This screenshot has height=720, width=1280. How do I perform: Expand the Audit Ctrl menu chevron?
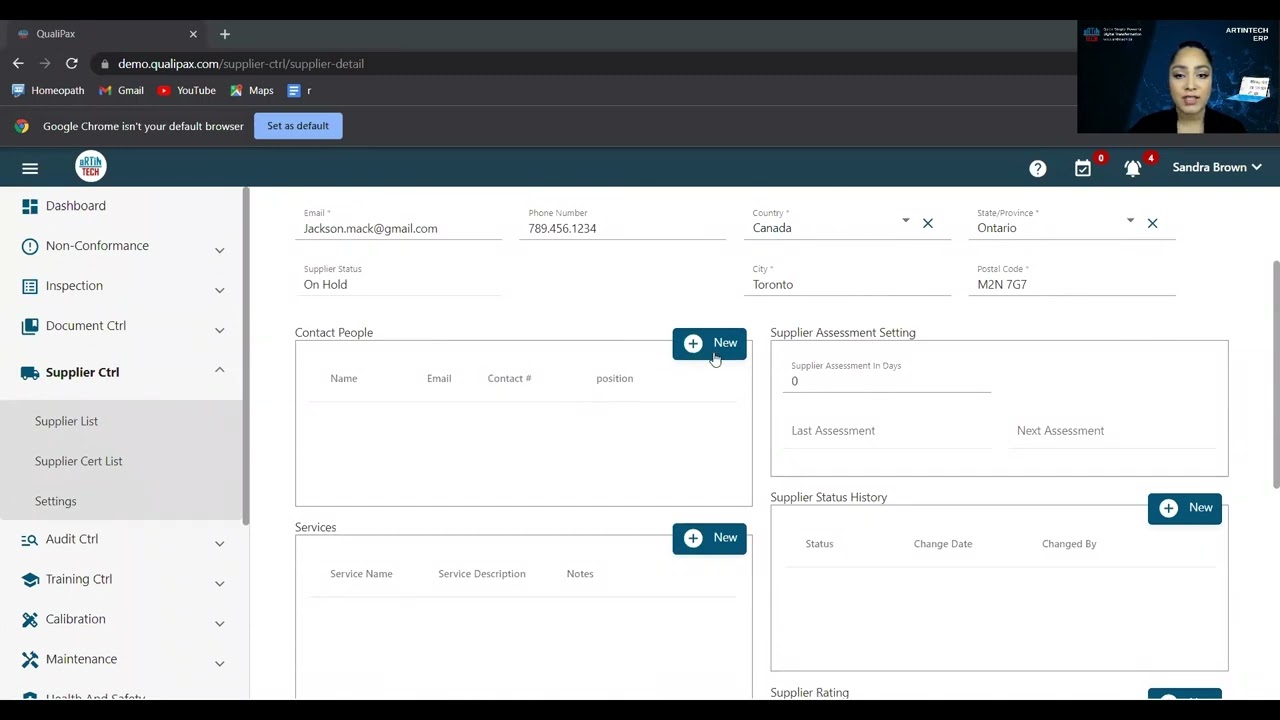219,543
